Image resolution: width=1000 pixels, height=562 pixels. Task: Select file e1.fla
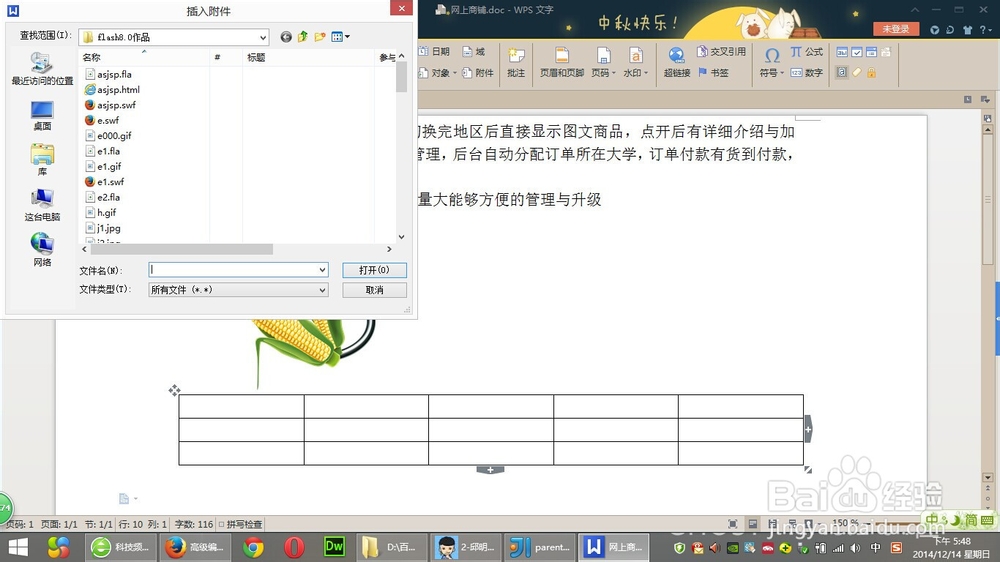coord(103,151)
